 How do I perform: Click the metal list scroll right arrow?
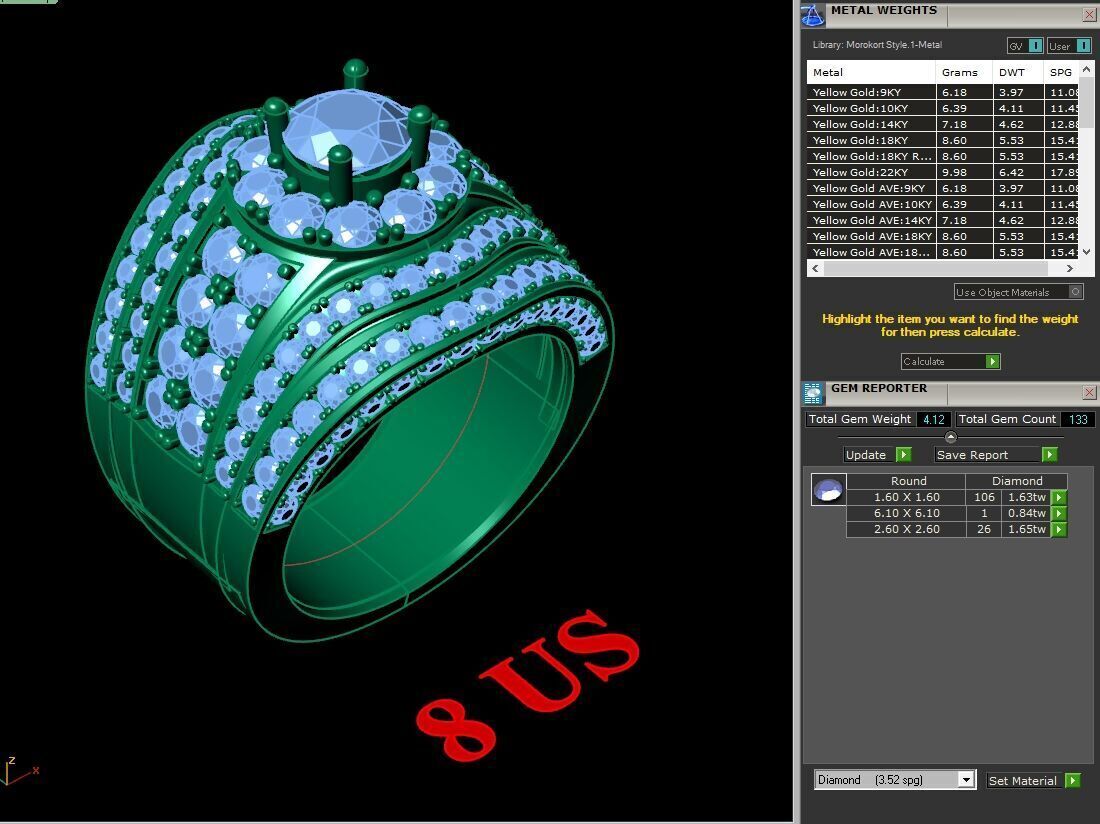point(1070,268)
